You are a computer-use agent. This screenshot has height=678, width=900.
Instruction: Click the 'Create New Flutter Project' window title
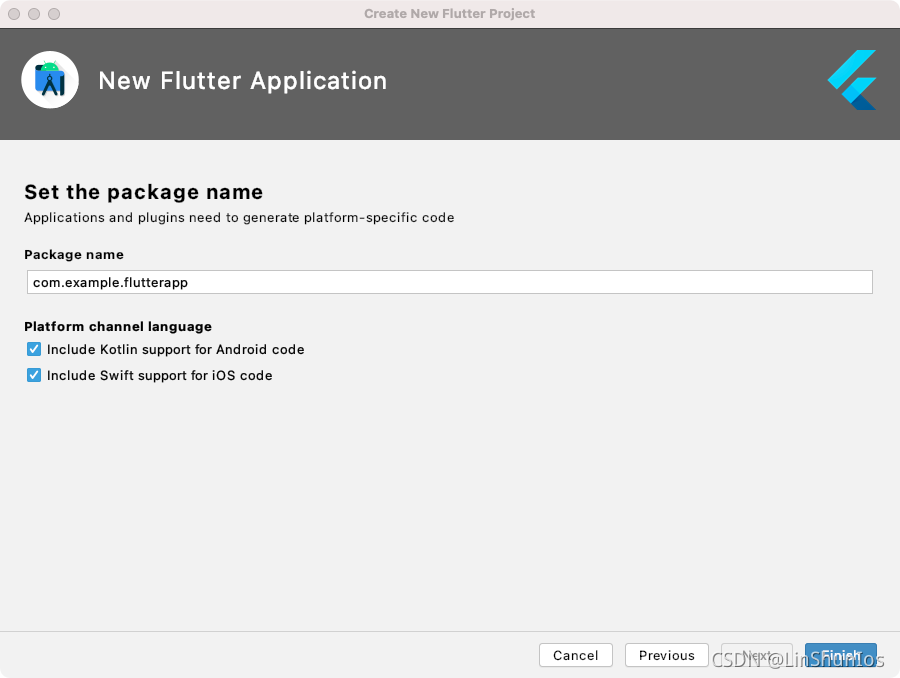pos(449,14)
